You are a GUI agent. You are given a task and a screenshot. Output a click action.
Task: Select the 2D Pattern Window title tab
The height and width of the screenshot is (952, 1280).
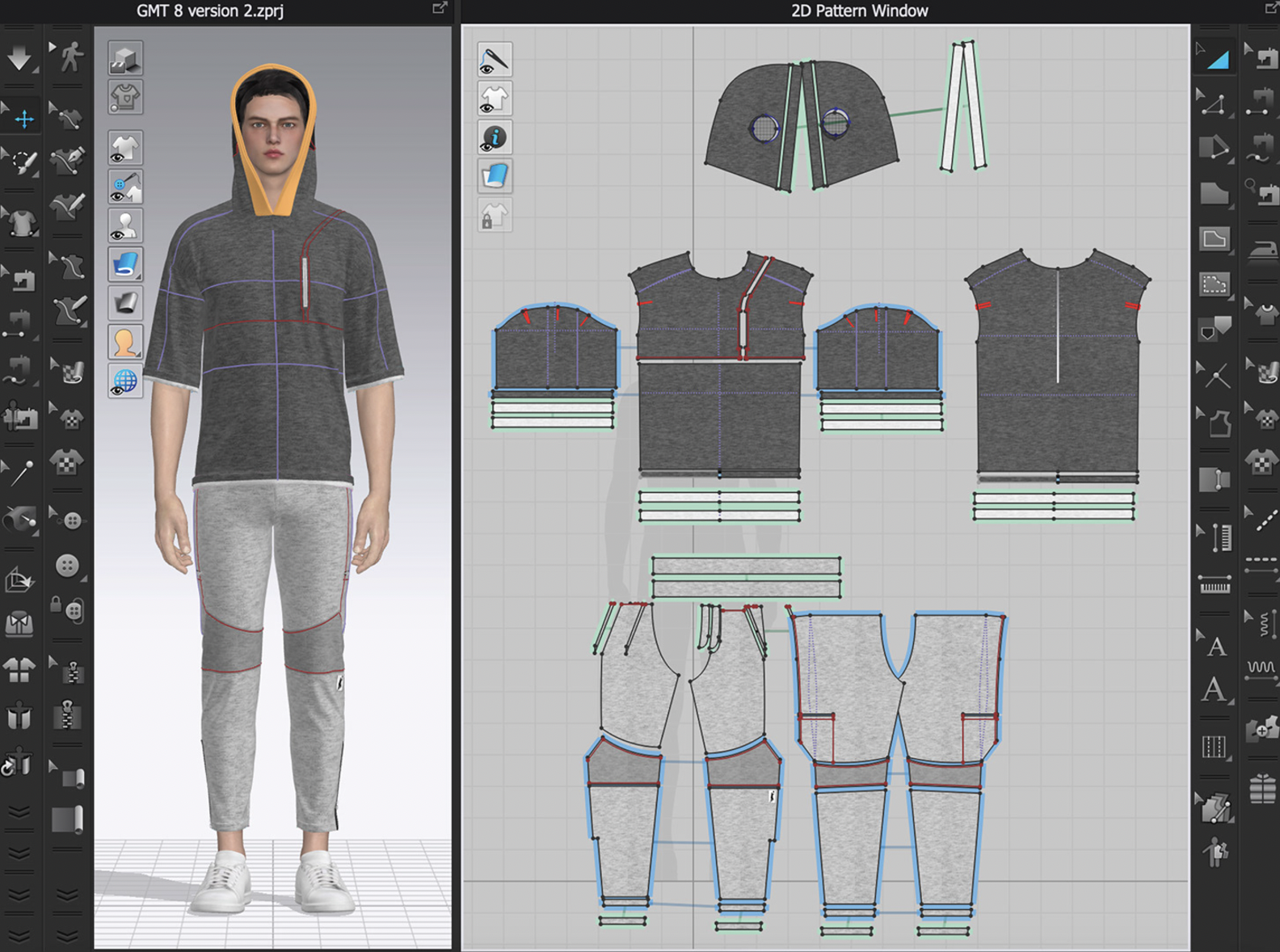859,11
